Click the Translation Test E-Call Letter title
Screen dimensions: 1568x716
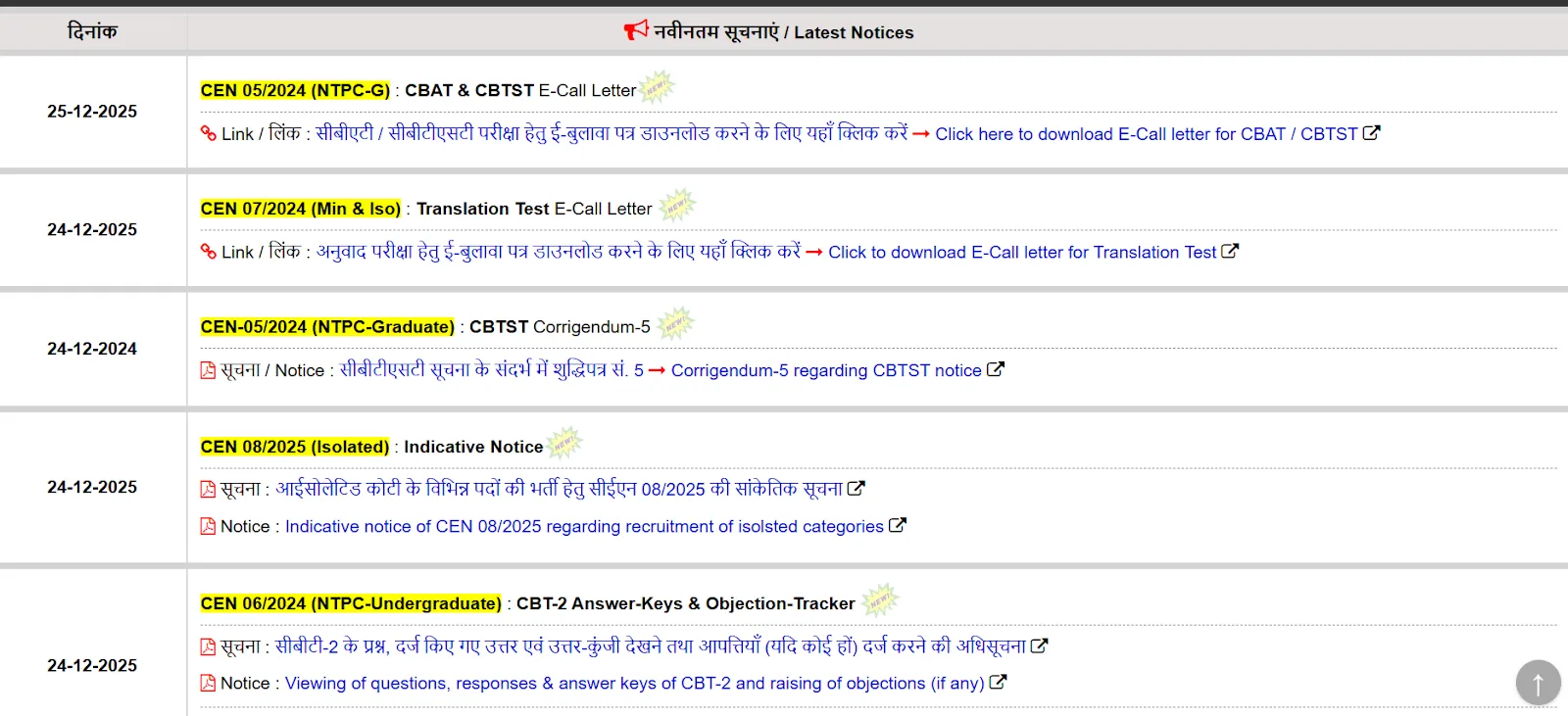point(534,209)
